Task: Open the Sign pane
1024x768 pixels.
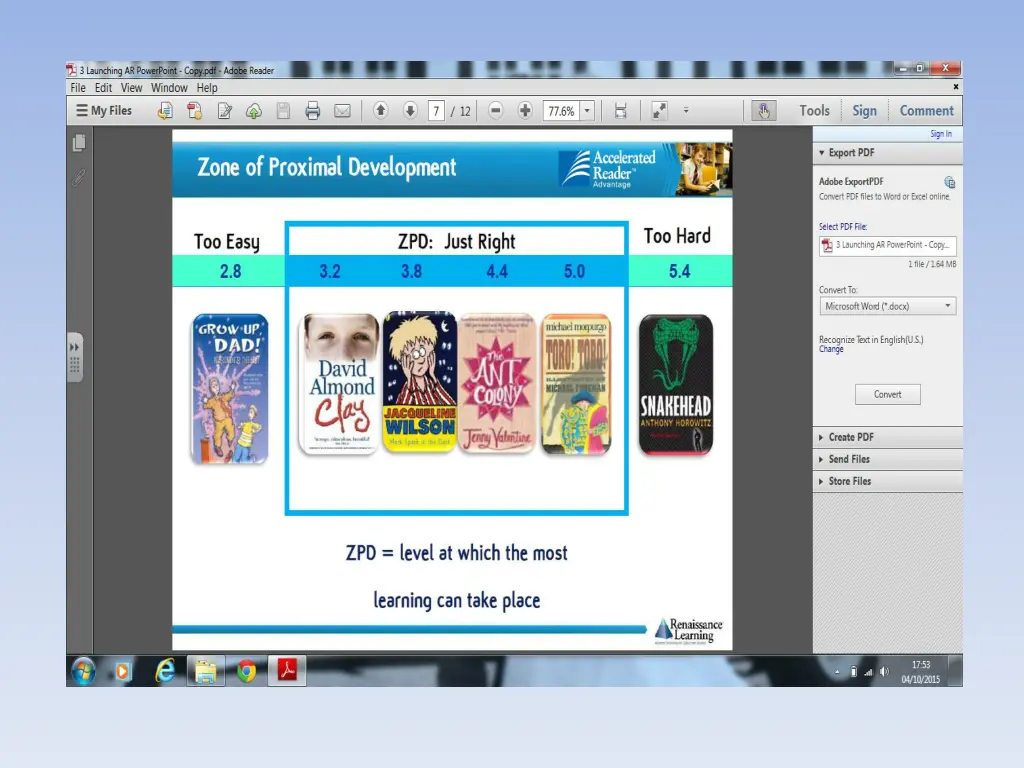Action: tap(864, 110)
